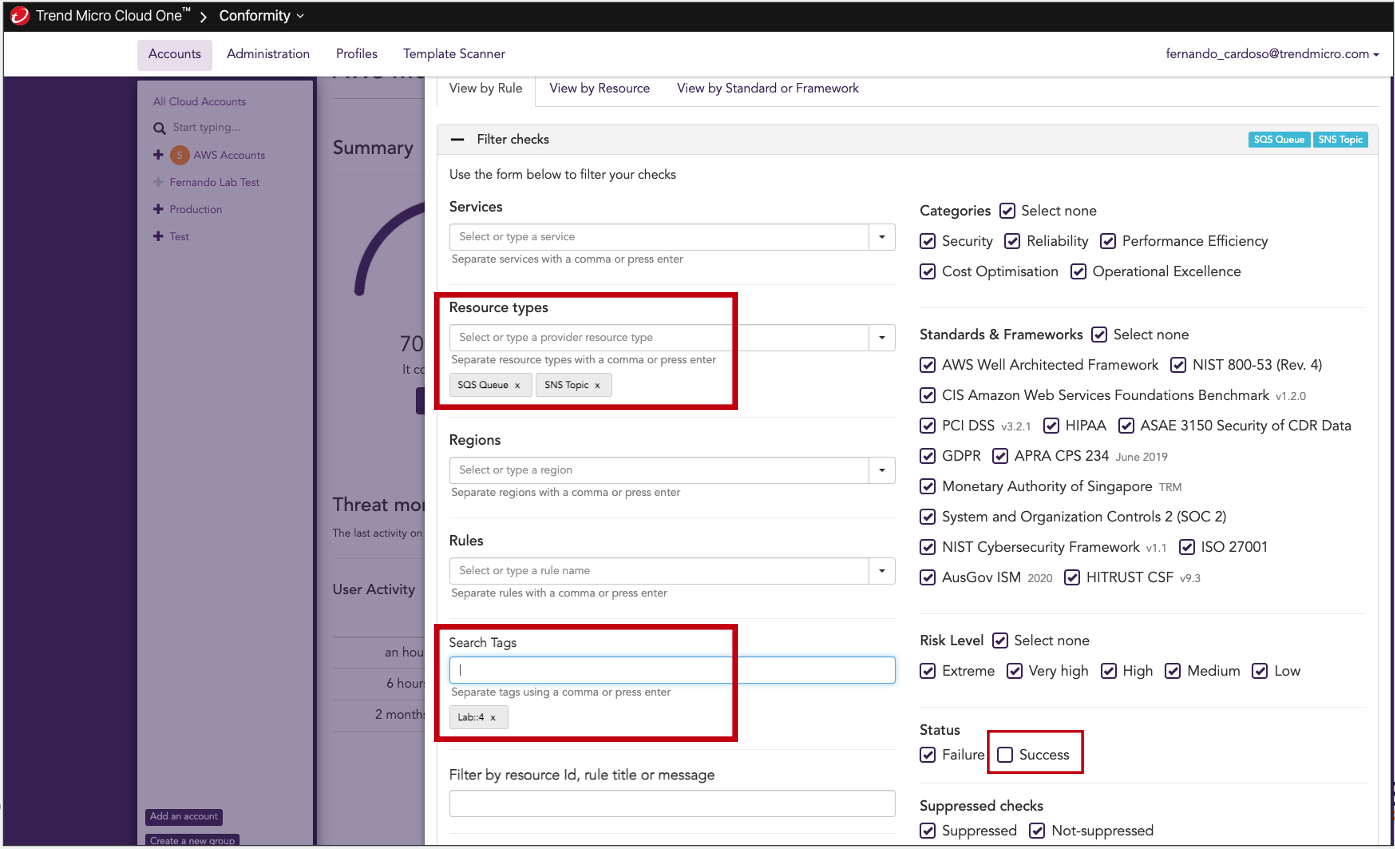The width and height of the screenshot is (1395, 849).
Task: Open the Conformity product dropdown
Action: point(261,16)
